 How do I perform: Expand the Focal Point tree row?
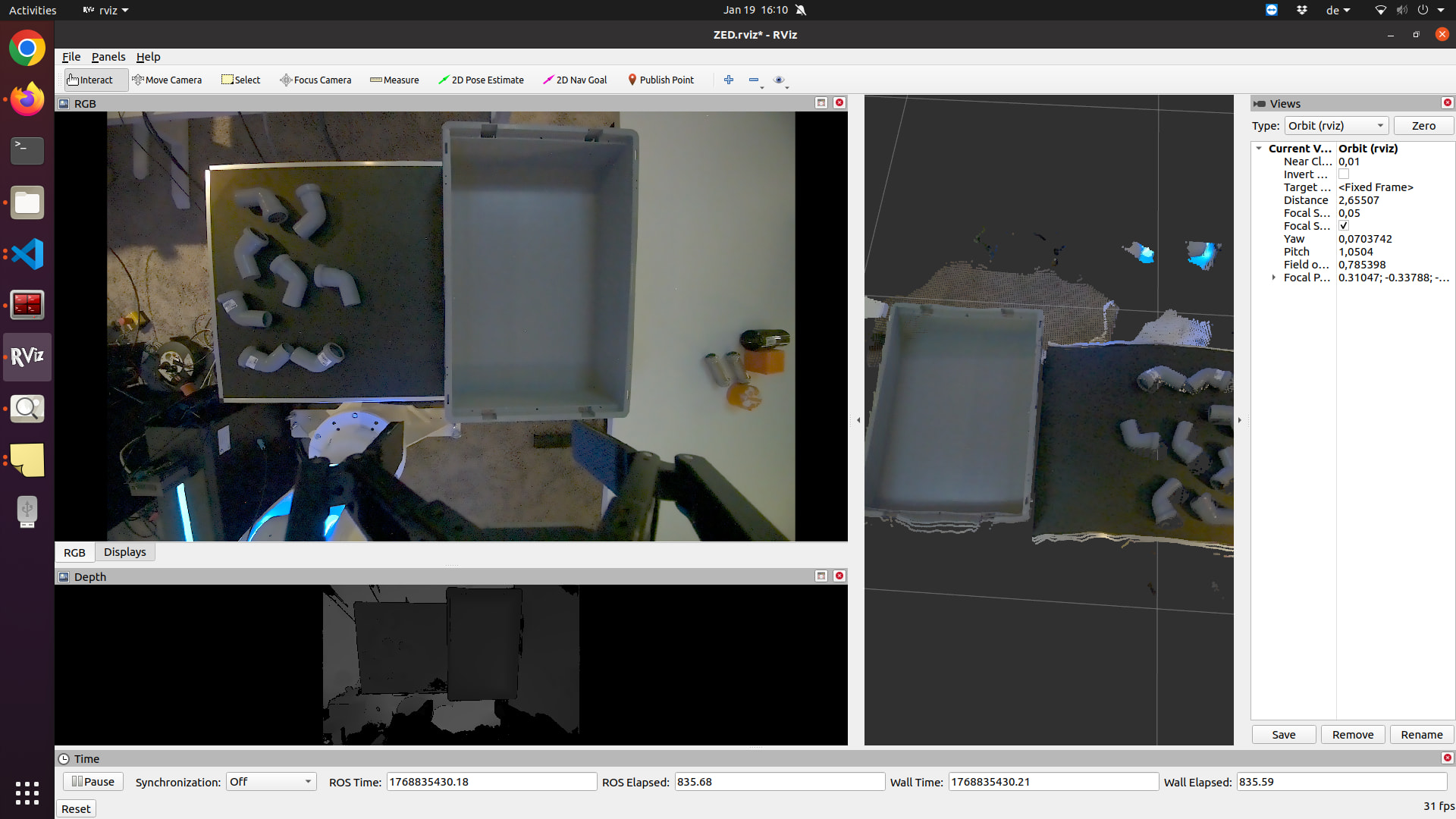pyautogui.click(x=1273, y=278)
